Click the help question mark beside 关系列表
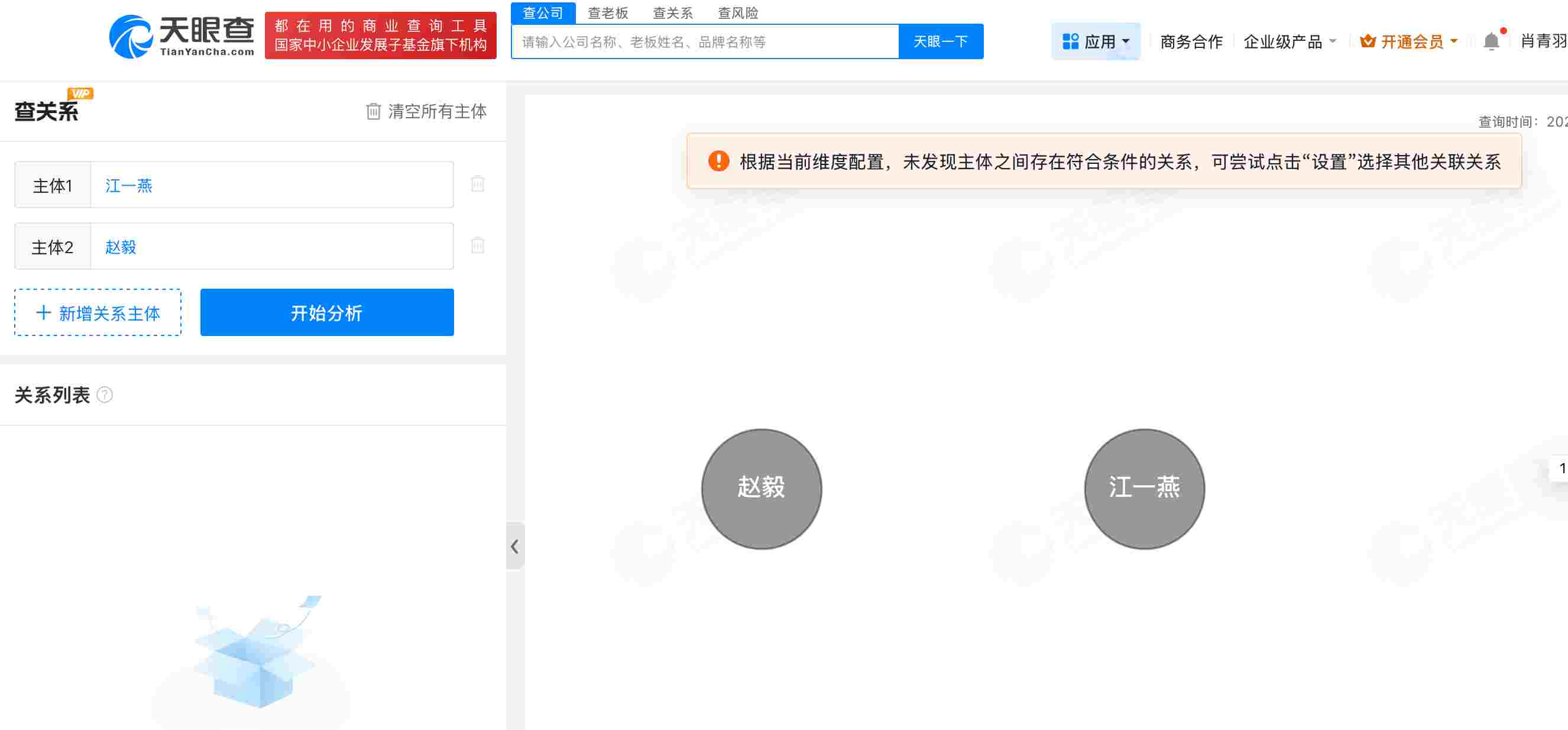 (x=105, y=395)
